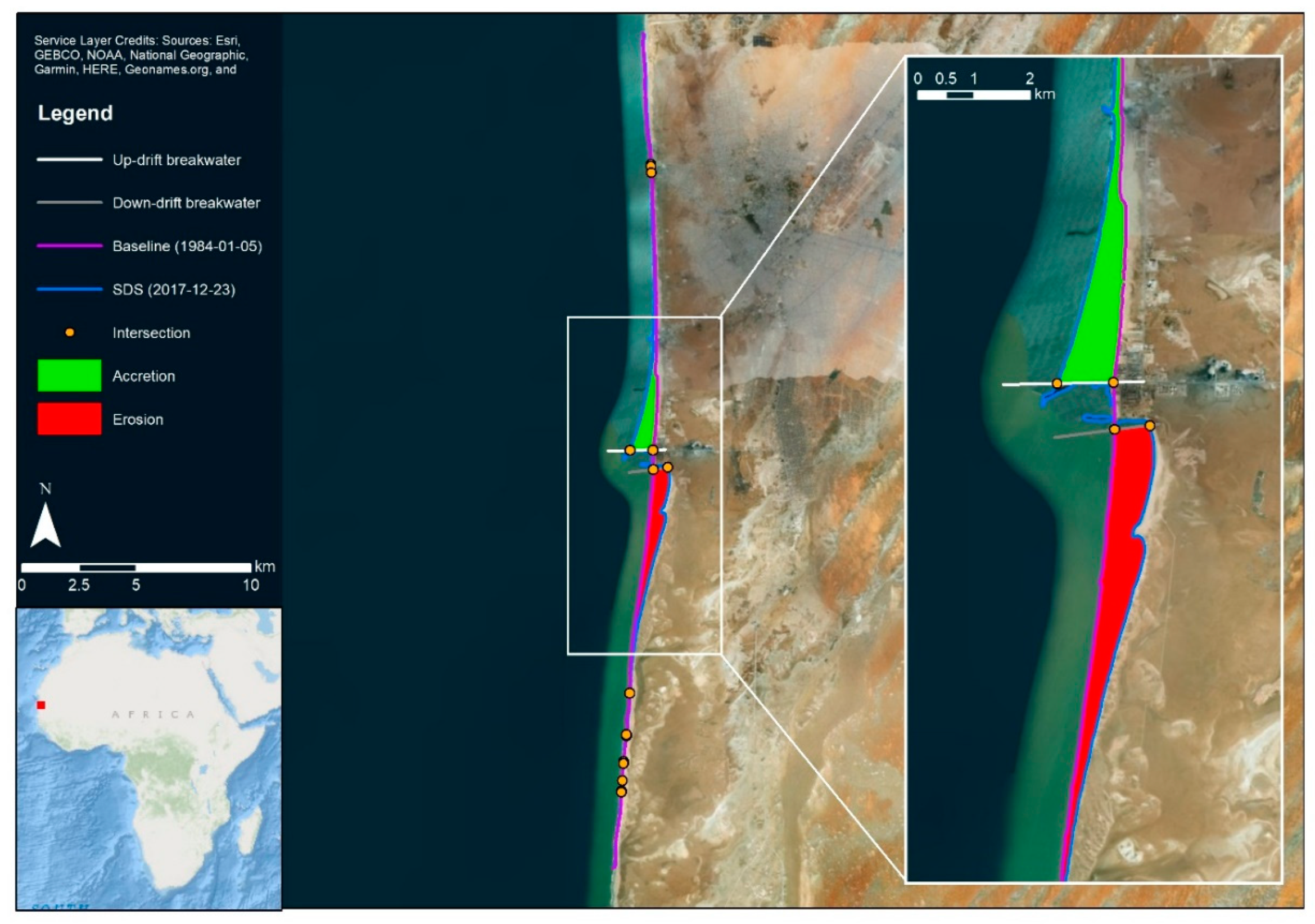1315x924 pixels.
Task: Click the green Accretion legend swatch
Action: tap(69, 375)
